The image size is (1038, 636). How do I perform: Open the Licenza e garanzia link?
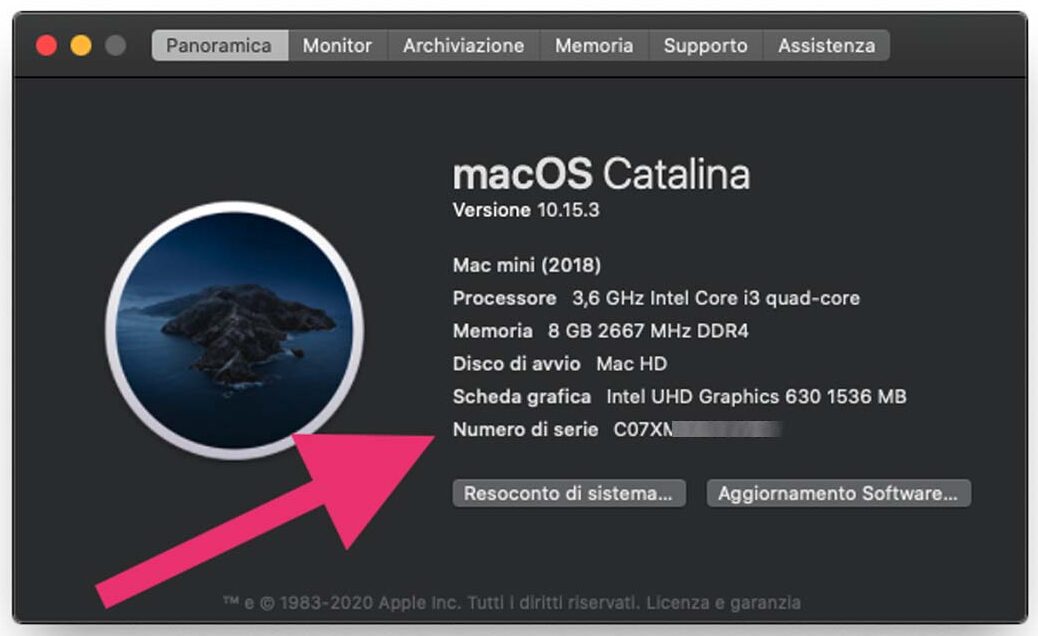click(723, 603)
